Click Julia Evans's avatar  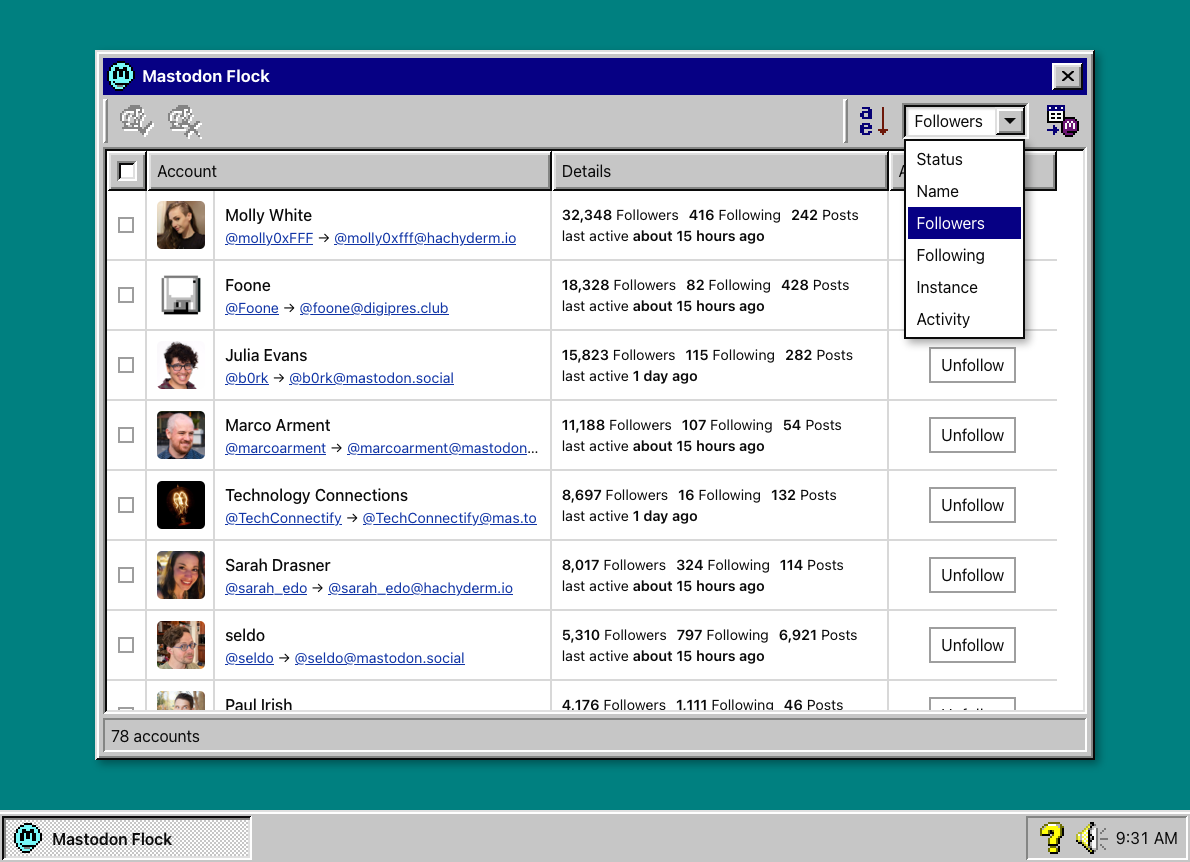tap(181, 365)
